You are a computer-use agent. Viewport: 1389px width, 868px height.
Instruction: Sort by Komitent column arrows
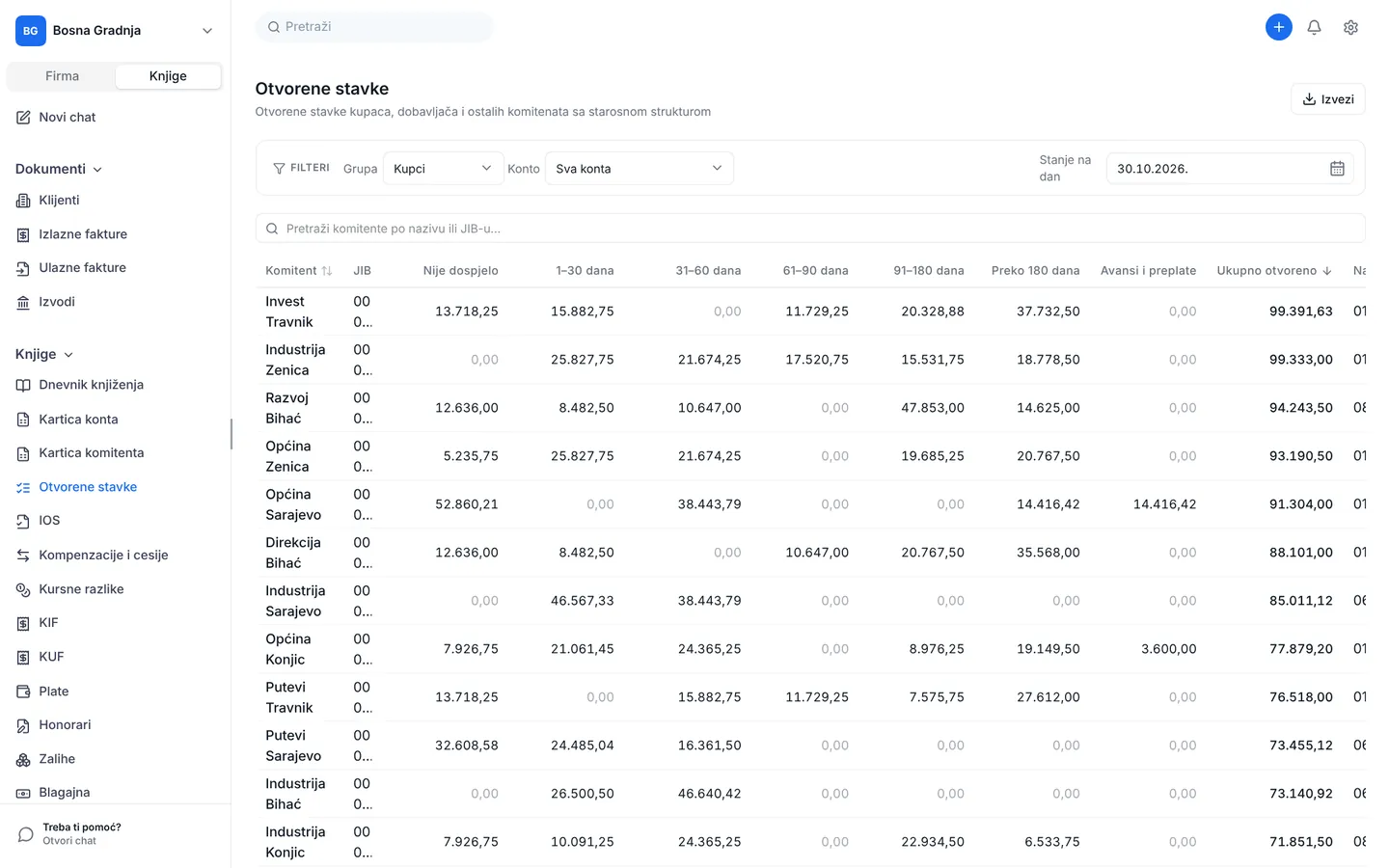pyautogui.click(x=327, y=271)
